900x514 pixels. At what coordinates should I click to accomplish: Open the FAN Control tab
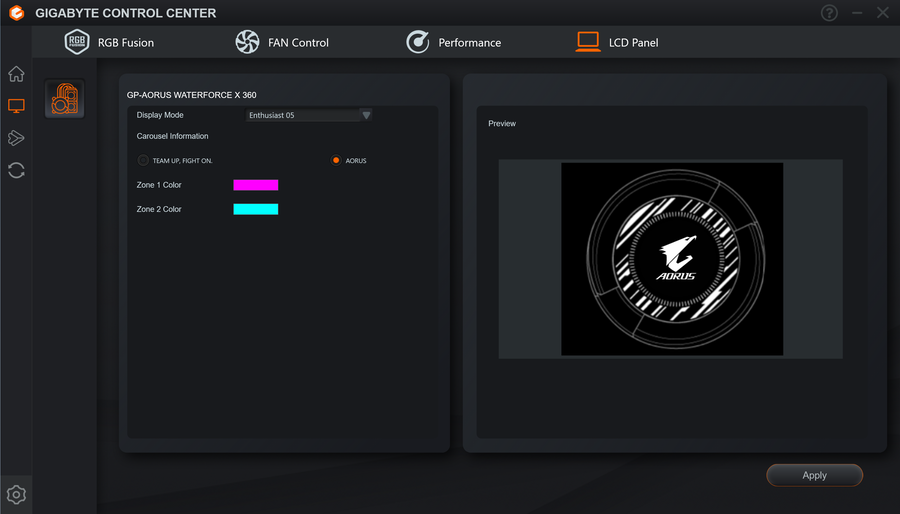coord(281,42)
